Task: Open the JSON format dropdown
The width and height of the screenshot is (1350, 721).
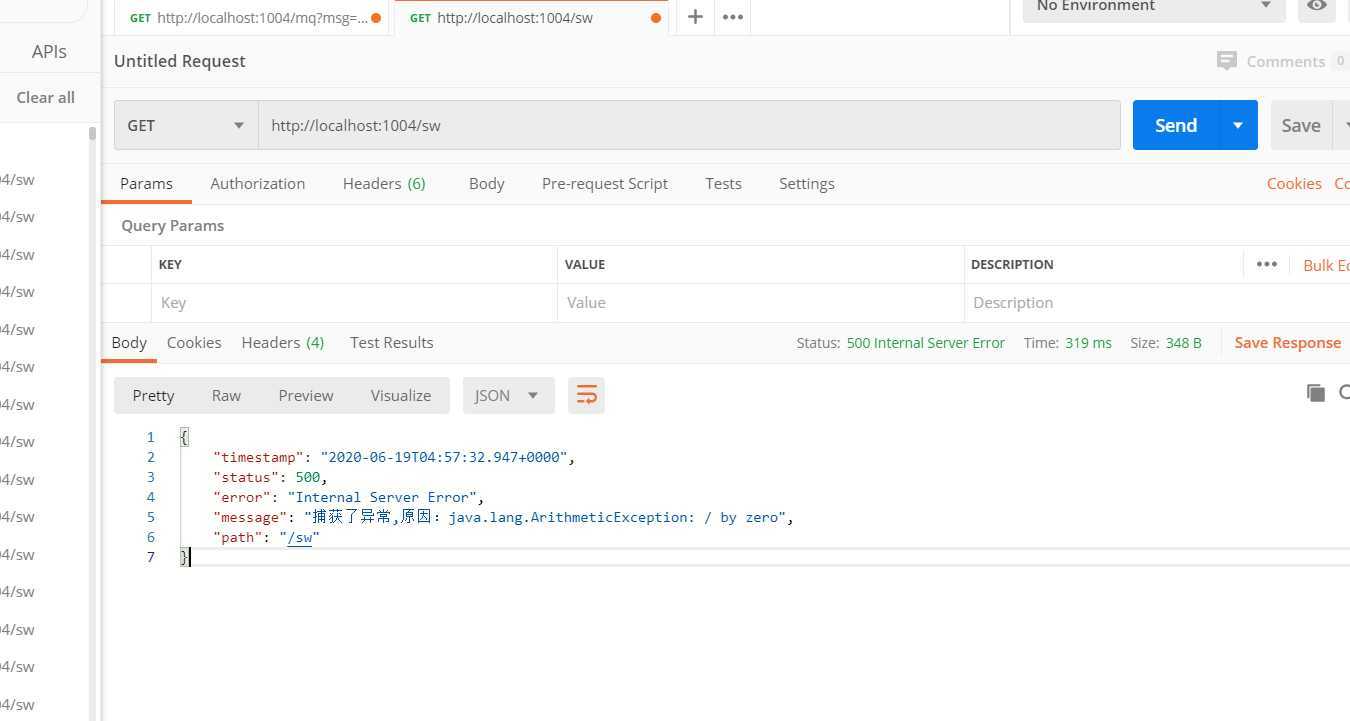Action: coord(507,395)
